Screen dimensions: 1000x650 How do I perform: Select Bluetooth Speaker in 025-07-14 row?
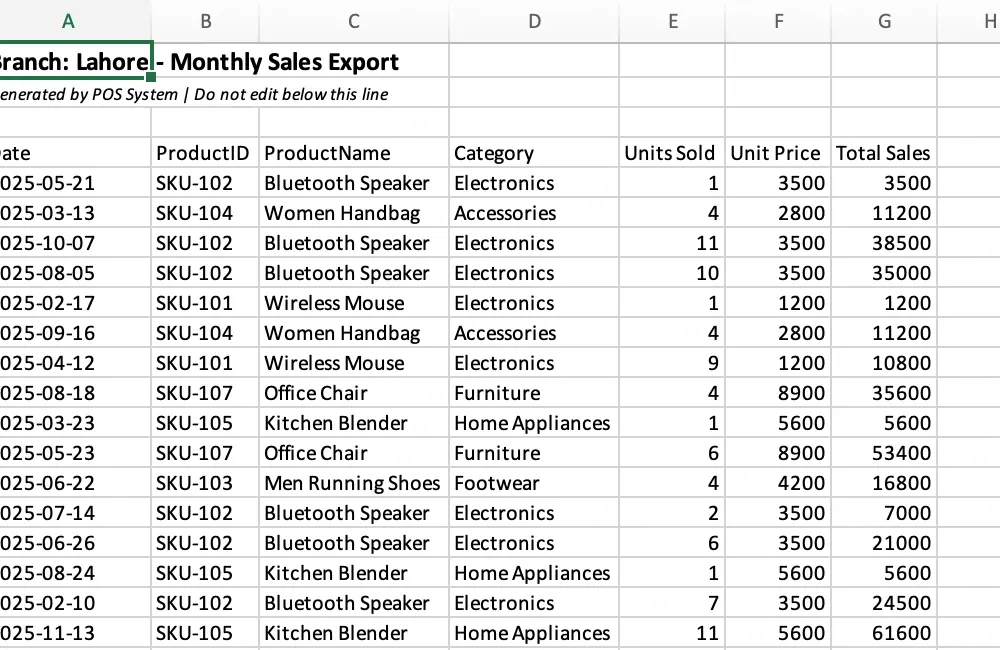click(354, 513)
